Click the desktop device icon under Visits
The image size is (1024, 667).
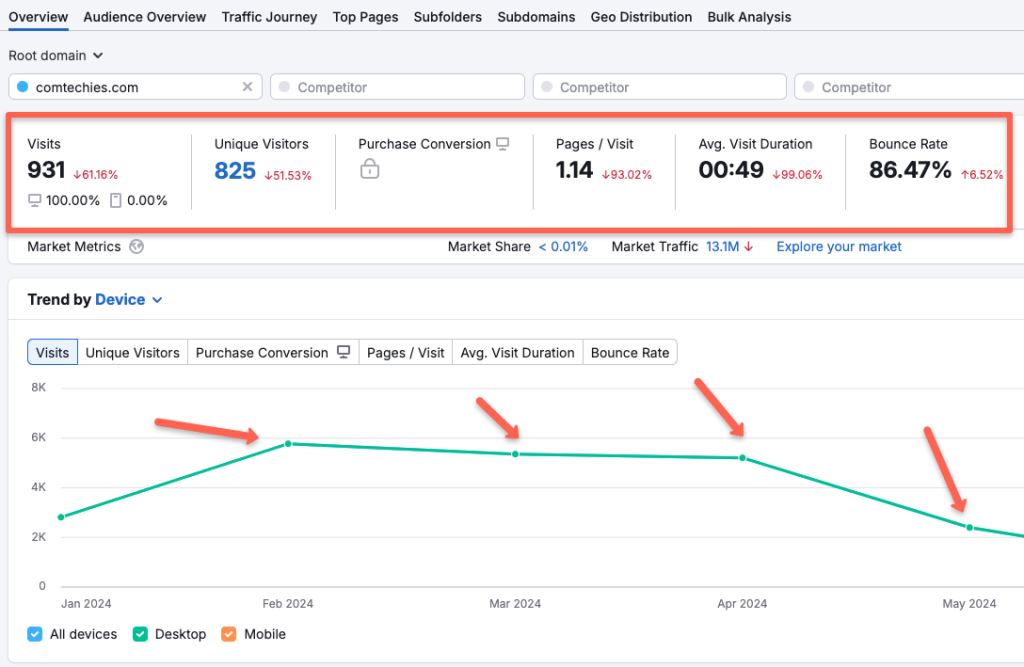(x=34, y=199)
